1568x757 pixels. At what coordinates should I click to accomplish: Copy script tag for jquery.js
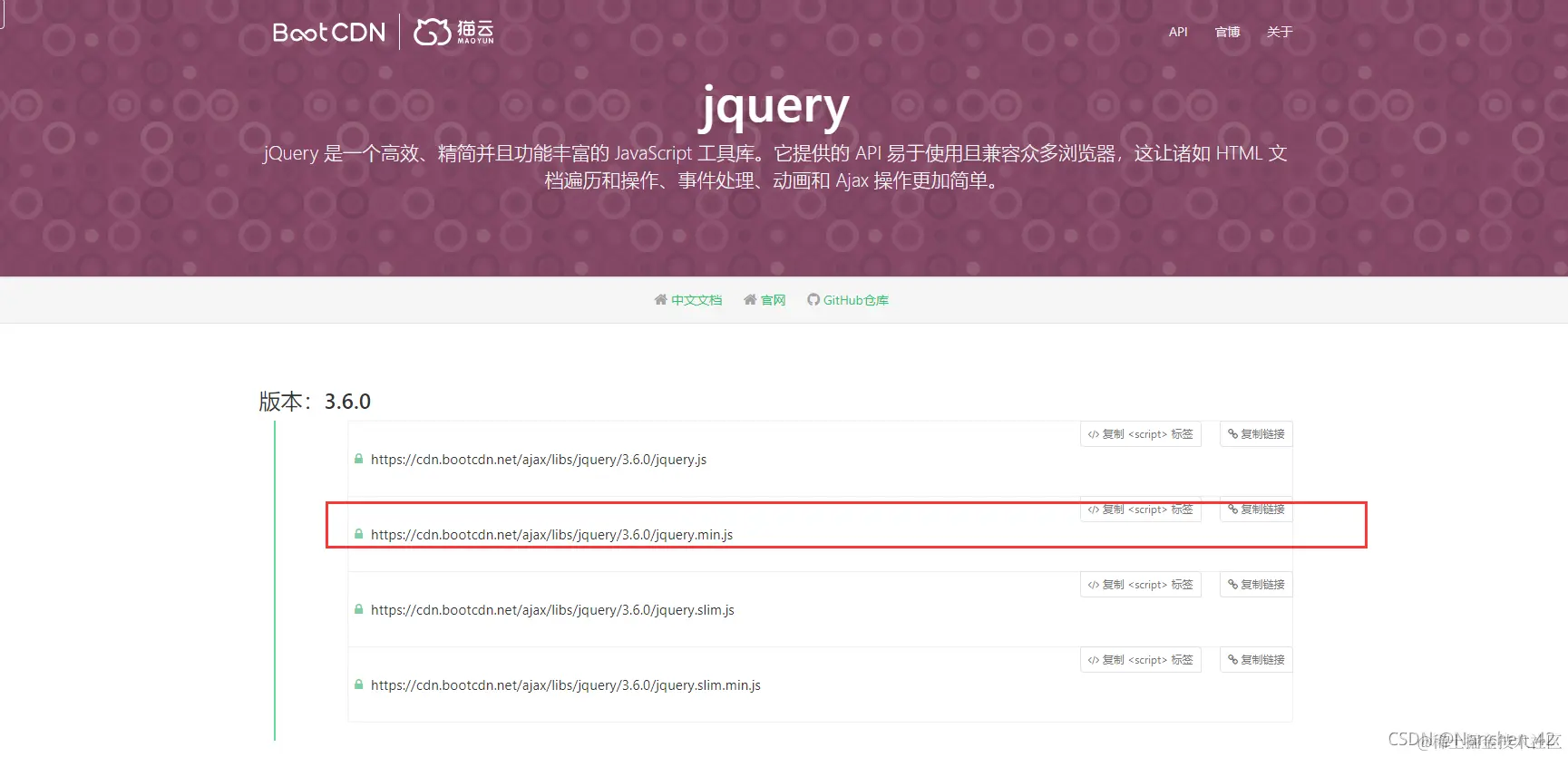[x=1141, y=434]
